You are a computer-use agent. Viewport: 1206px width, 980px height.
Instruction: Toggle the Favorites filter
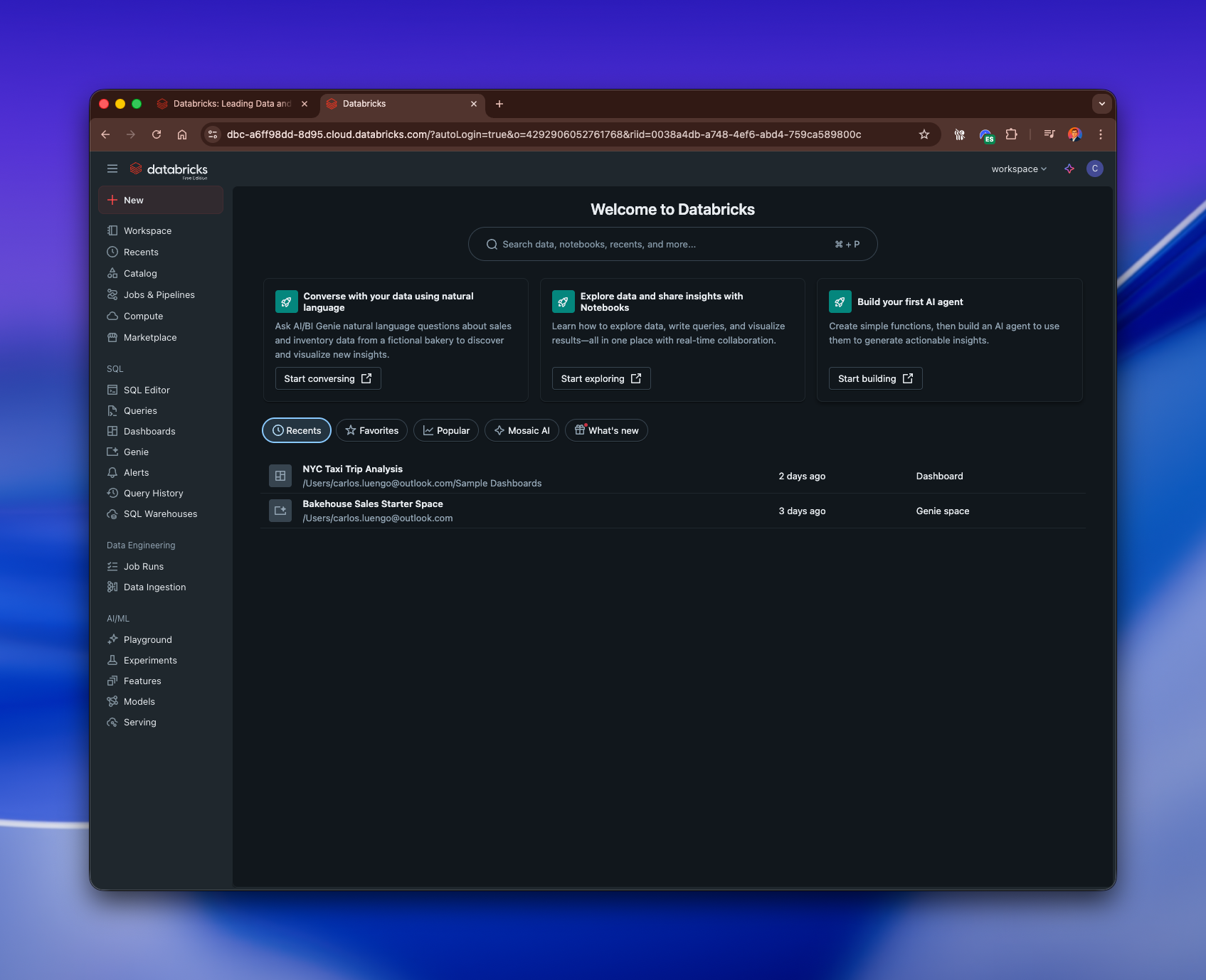371,430
